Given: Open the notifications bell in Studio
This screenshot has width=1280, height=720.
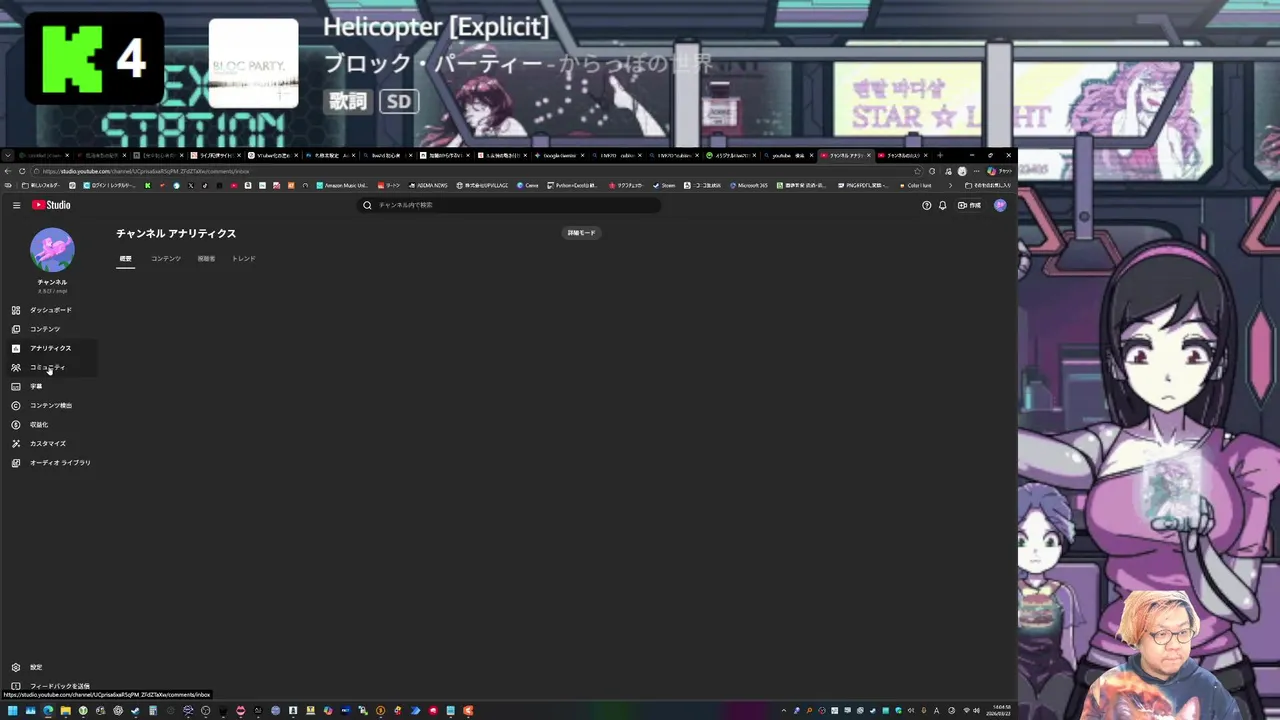Looking at the screenshot, I should [x=942, y=205].
